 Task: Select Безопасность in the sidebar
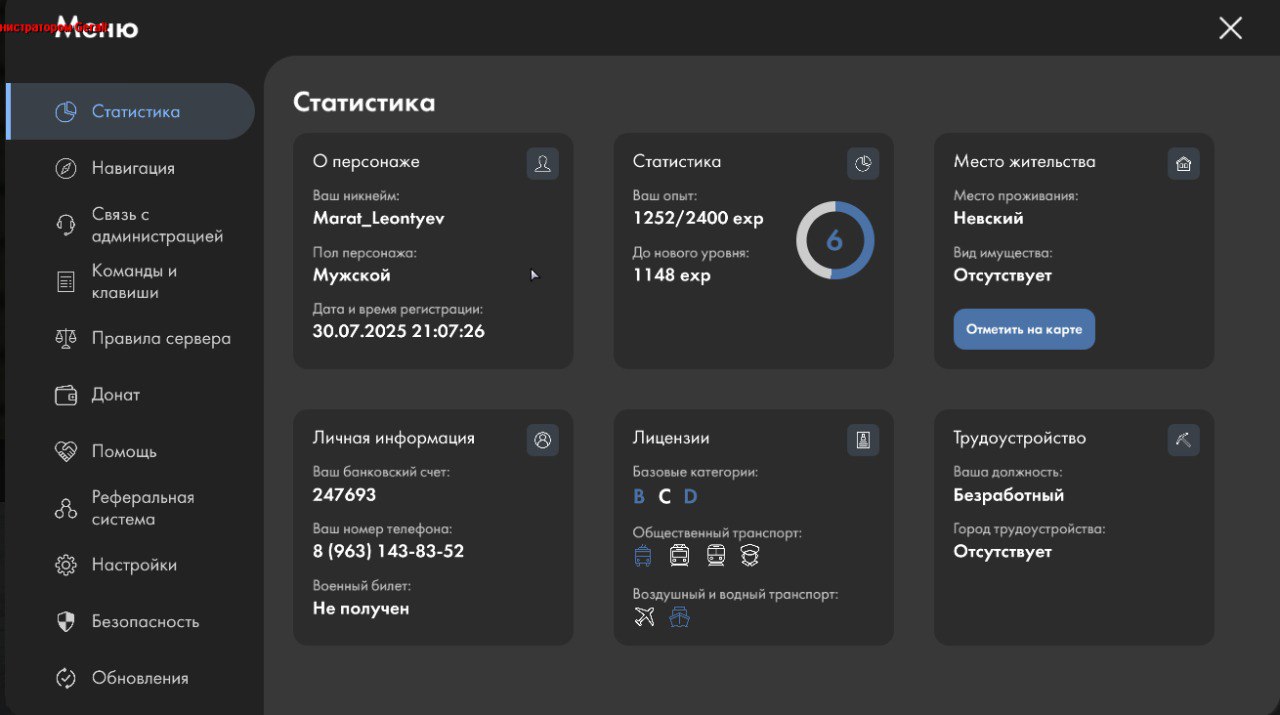click(x=145, y=622)
